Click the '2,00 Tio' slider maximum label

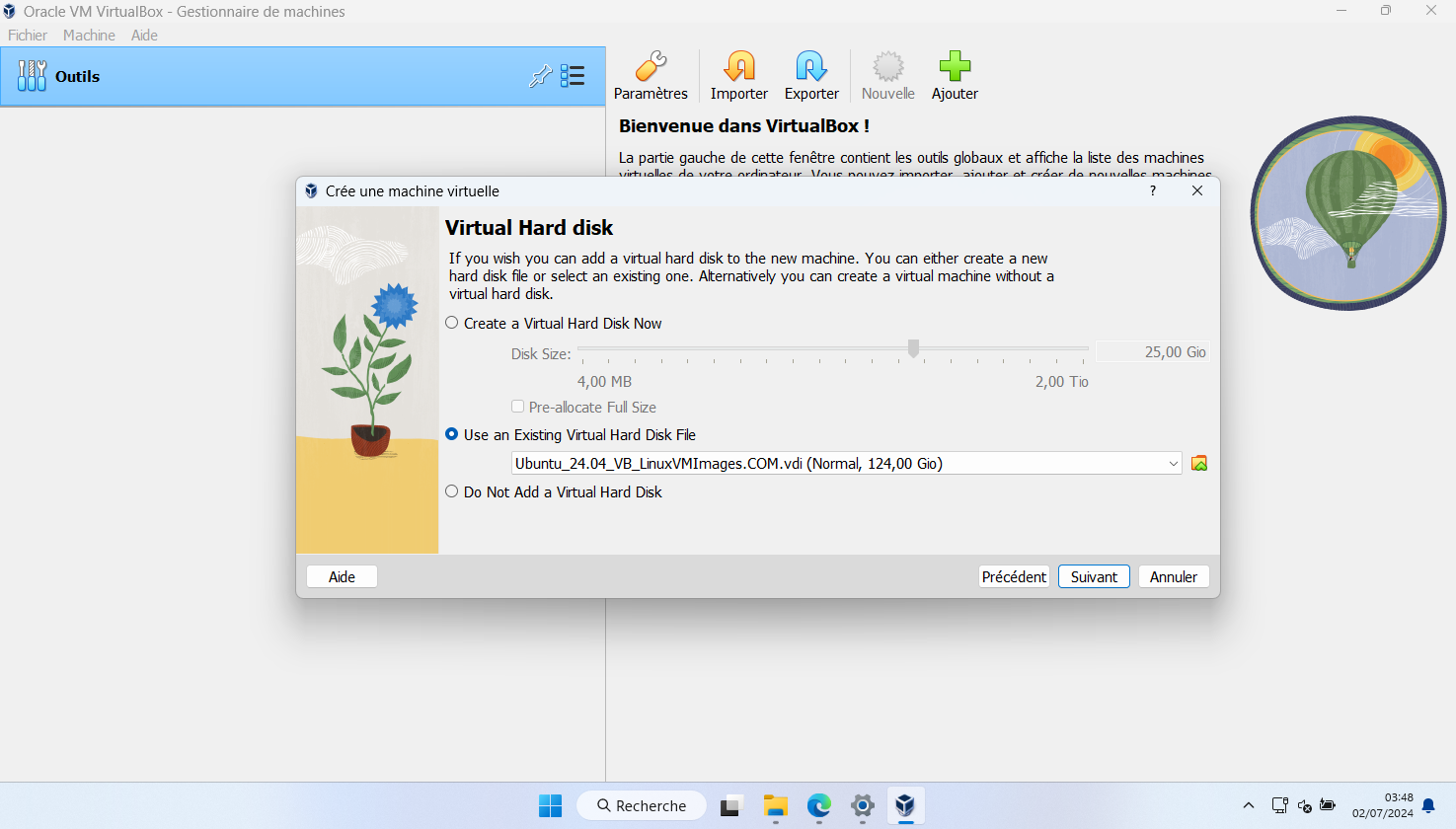(1062, 381)
